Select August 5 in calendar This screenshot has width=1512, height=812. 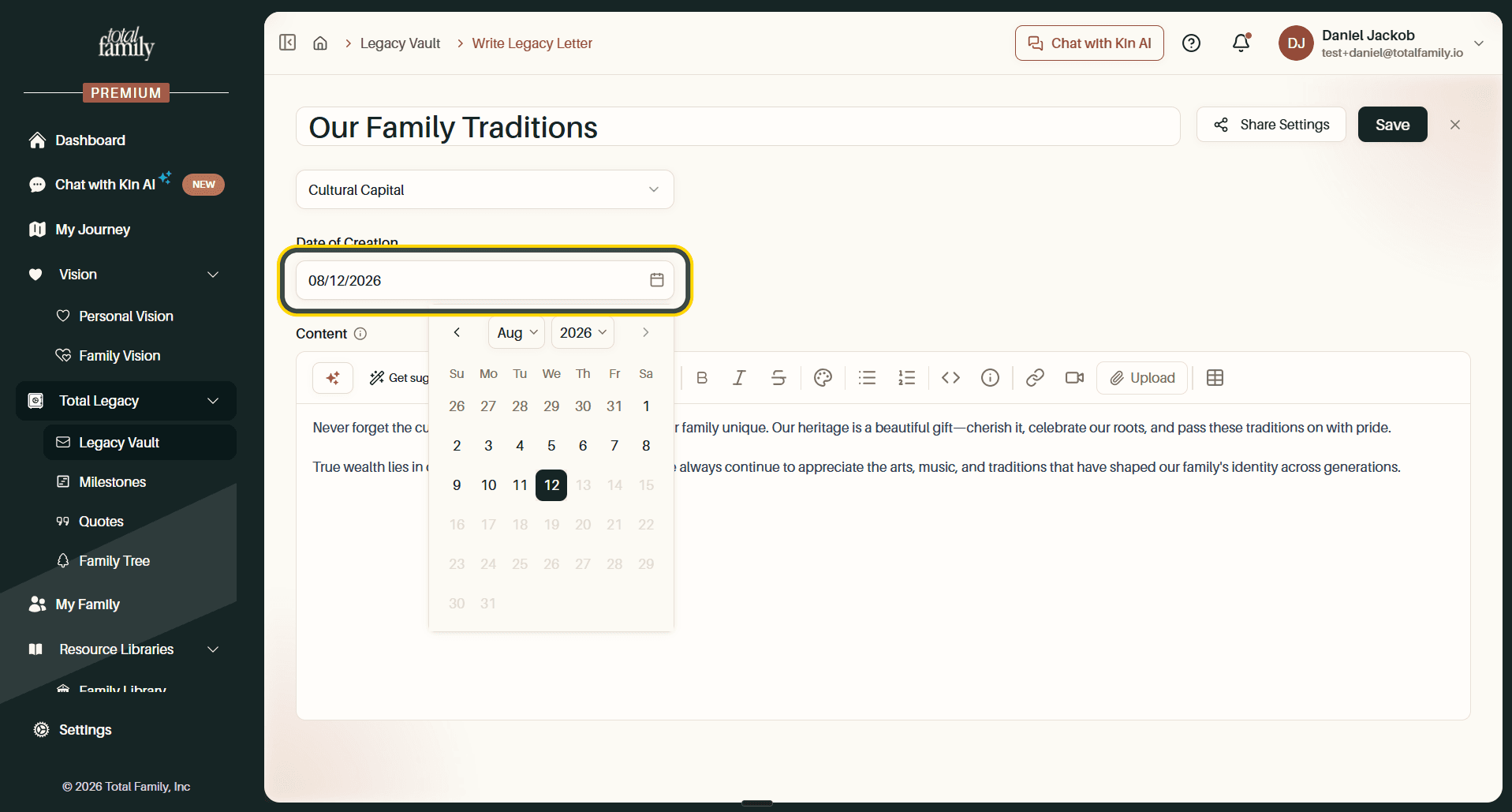click(x=551, y=446)
